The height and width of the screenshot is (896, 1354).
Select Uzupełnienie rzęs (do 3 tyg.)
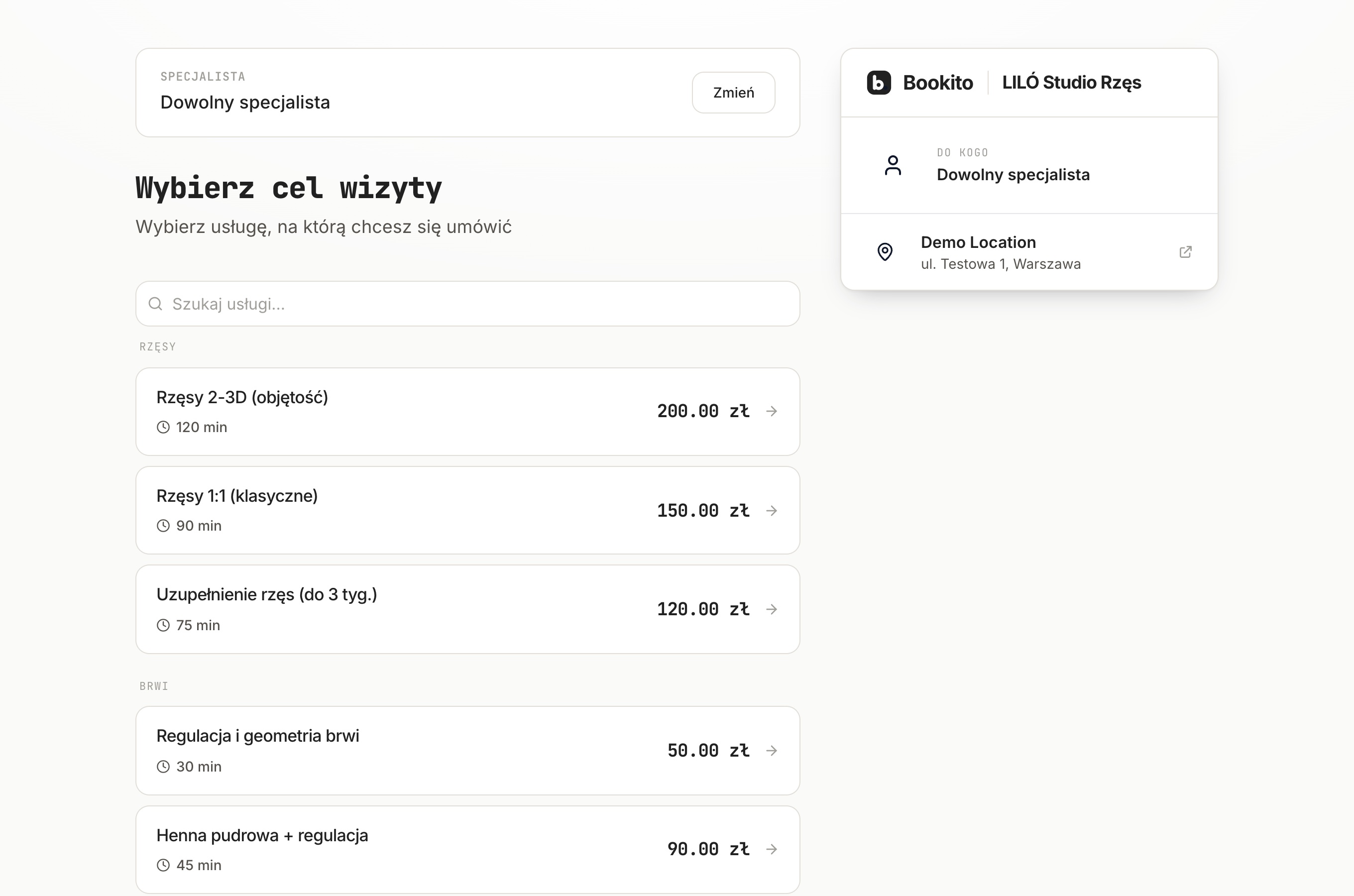pyautogui.click(x=467, y=609)
